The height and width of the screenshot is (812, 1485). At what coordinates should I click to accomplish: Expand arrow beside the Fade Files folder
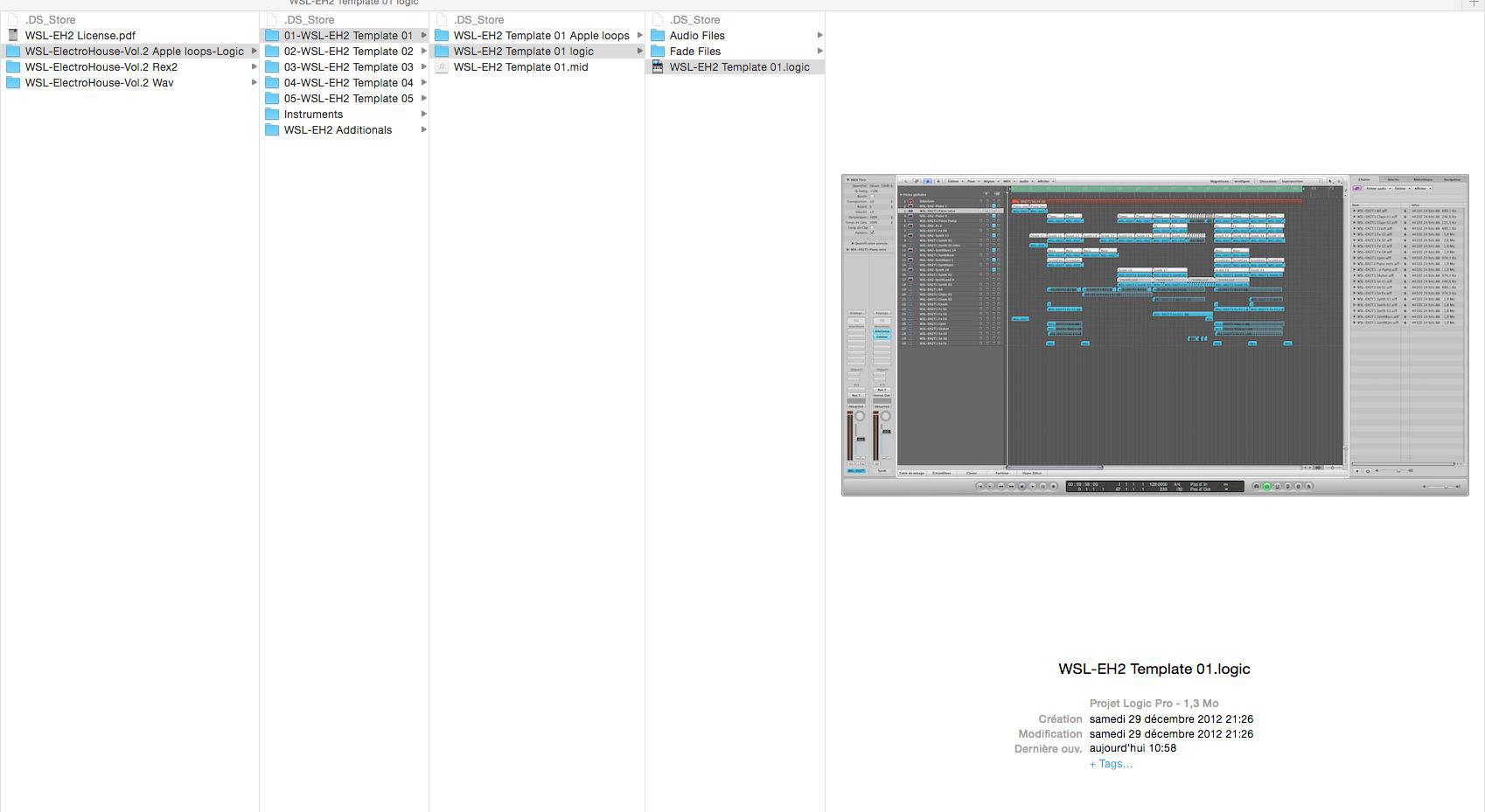819,52
